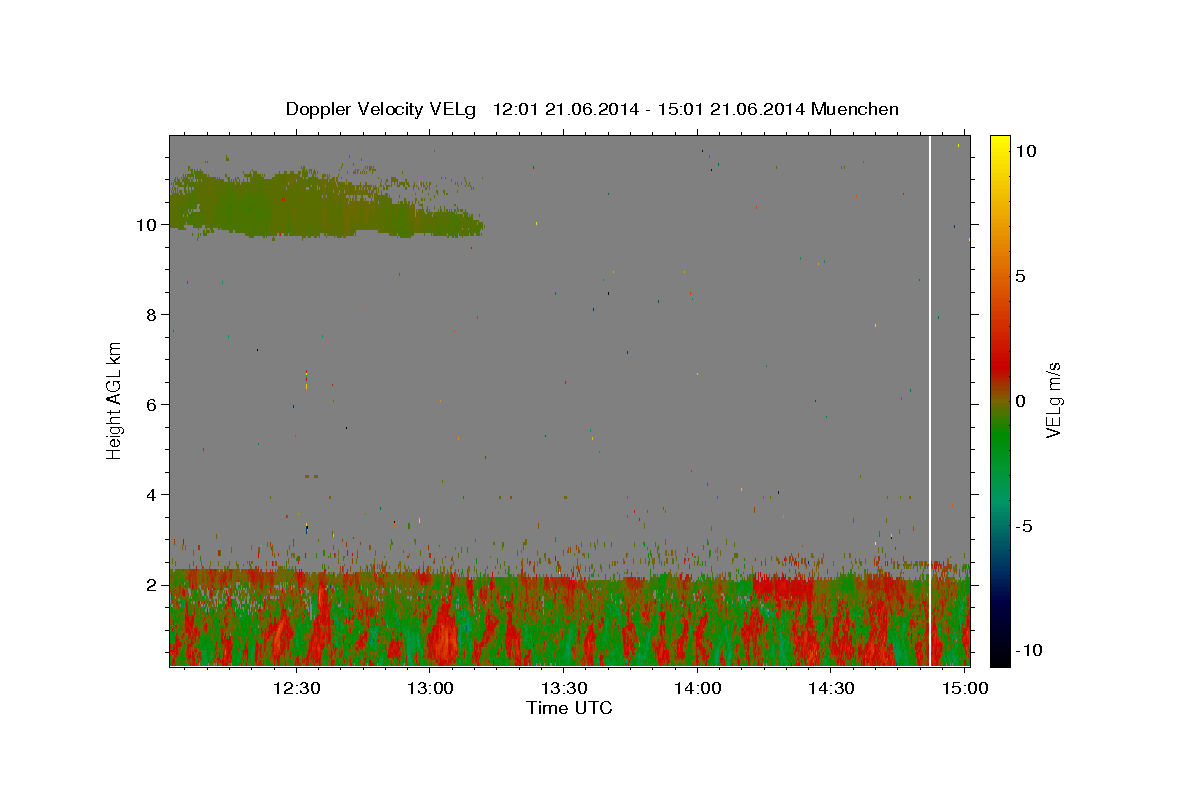Click the height tick label 10 on y-axis
The height and width of the screenshot is (800, 1200).
147,224
